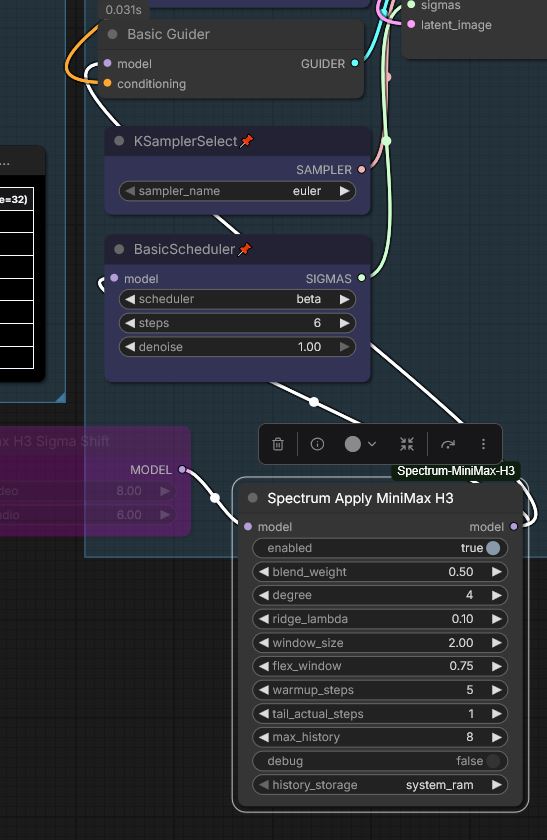Decrease window_size with left arrow
Screen dimensions: 547x840
[x=263, y=642]
